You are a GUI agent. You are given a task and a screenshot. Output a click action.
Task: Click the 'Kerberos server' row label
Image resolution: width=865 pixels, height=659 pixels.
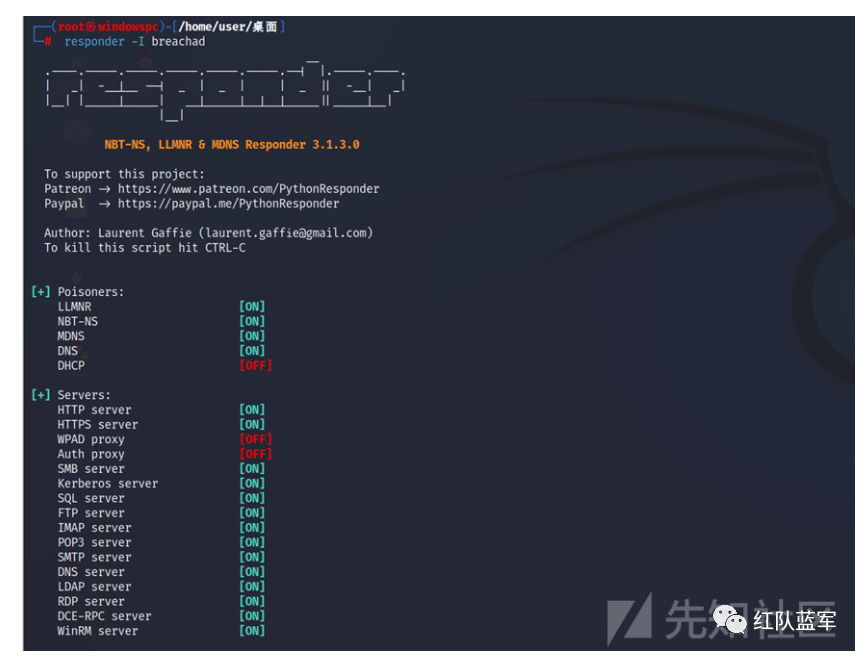pyautogui.click(x=108, y=484)
